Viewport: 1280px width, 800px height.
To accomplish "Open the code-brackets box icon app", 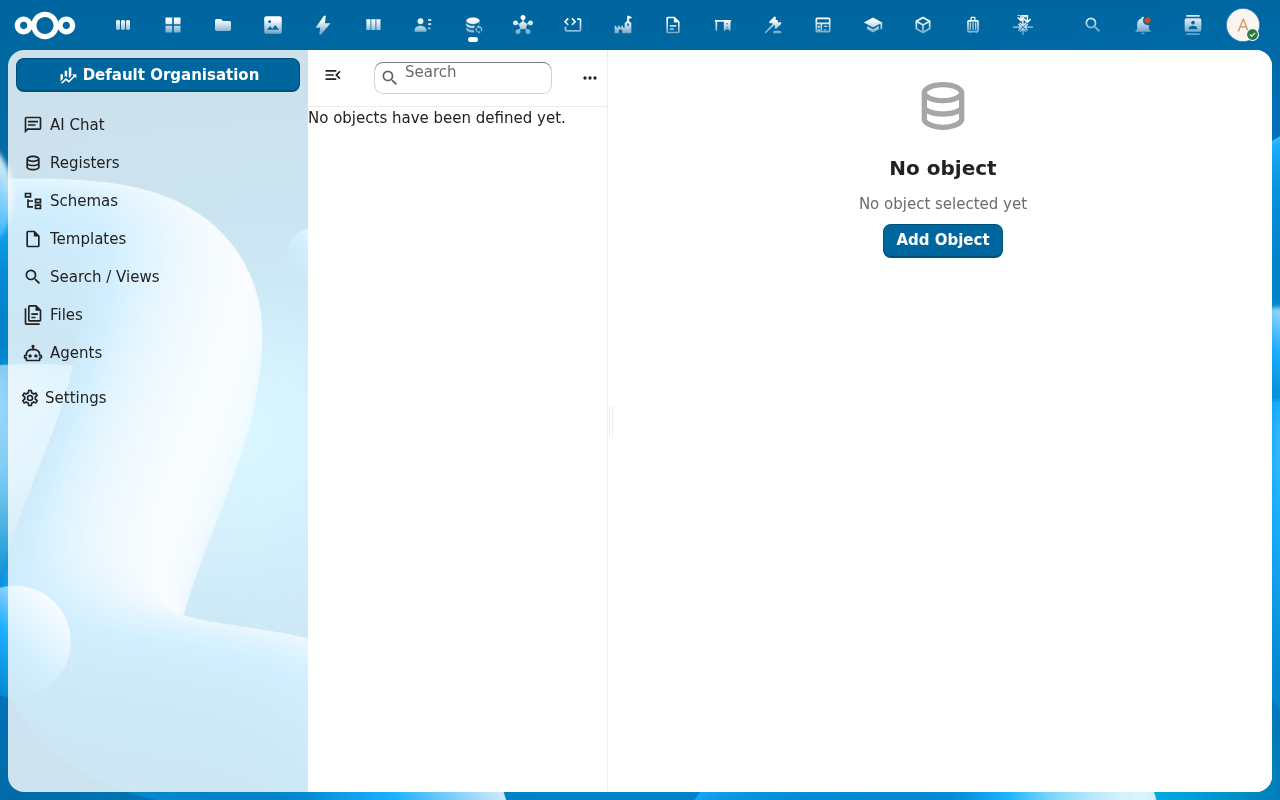I will coord(573,25).
